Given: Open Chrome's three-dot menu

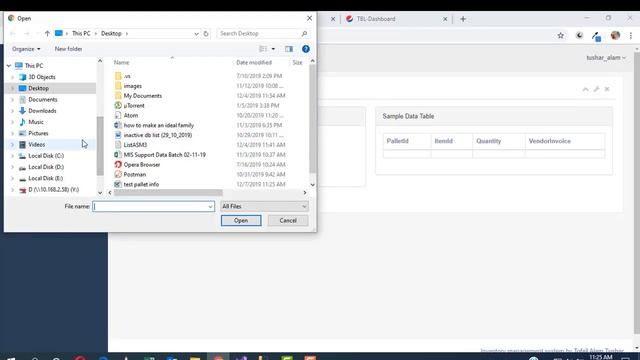Looking at the screenshot, I should (x=631, y=36).
